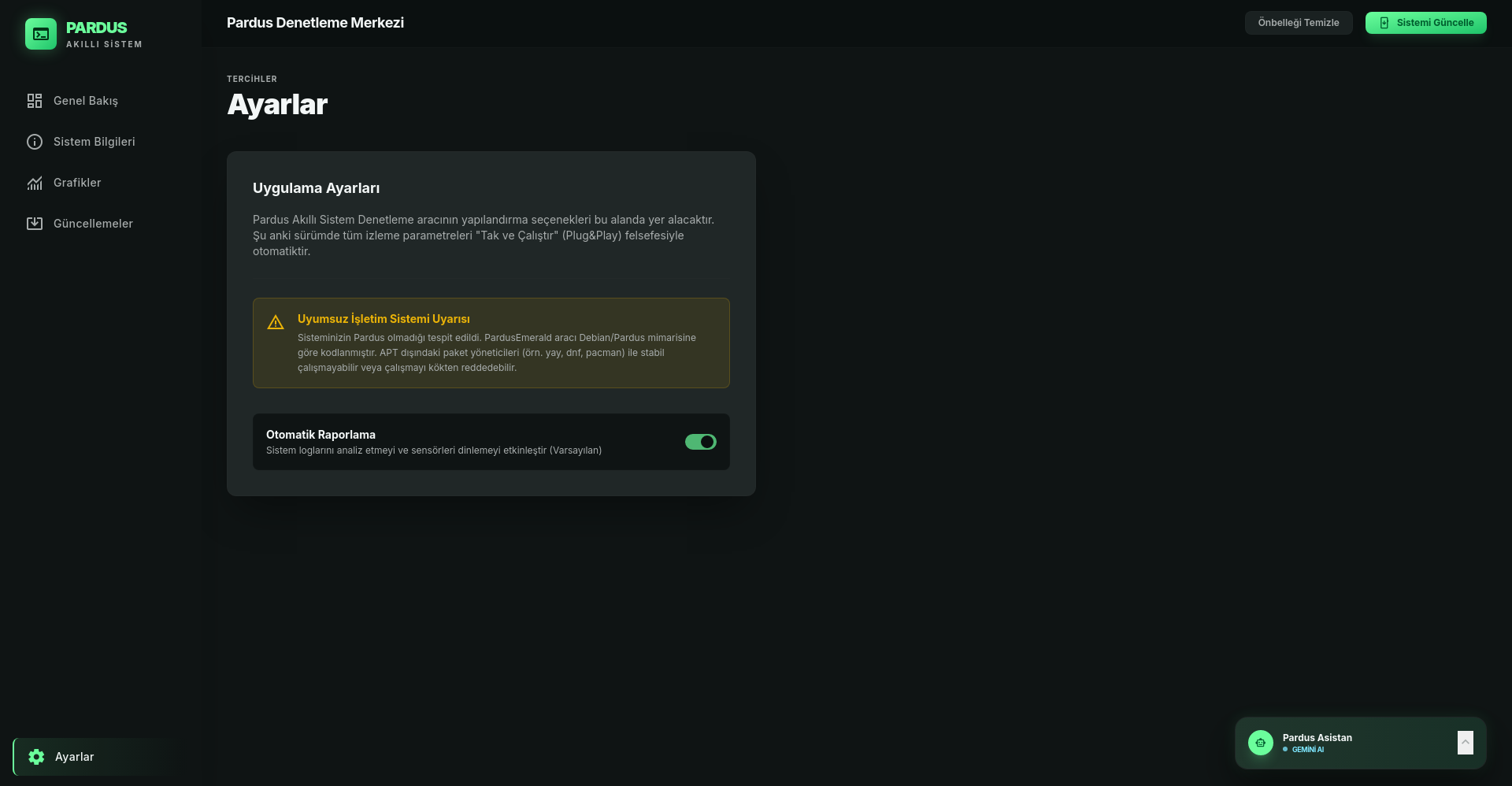
Task: Click the yellow warning triangle icon
Action: 276,322
